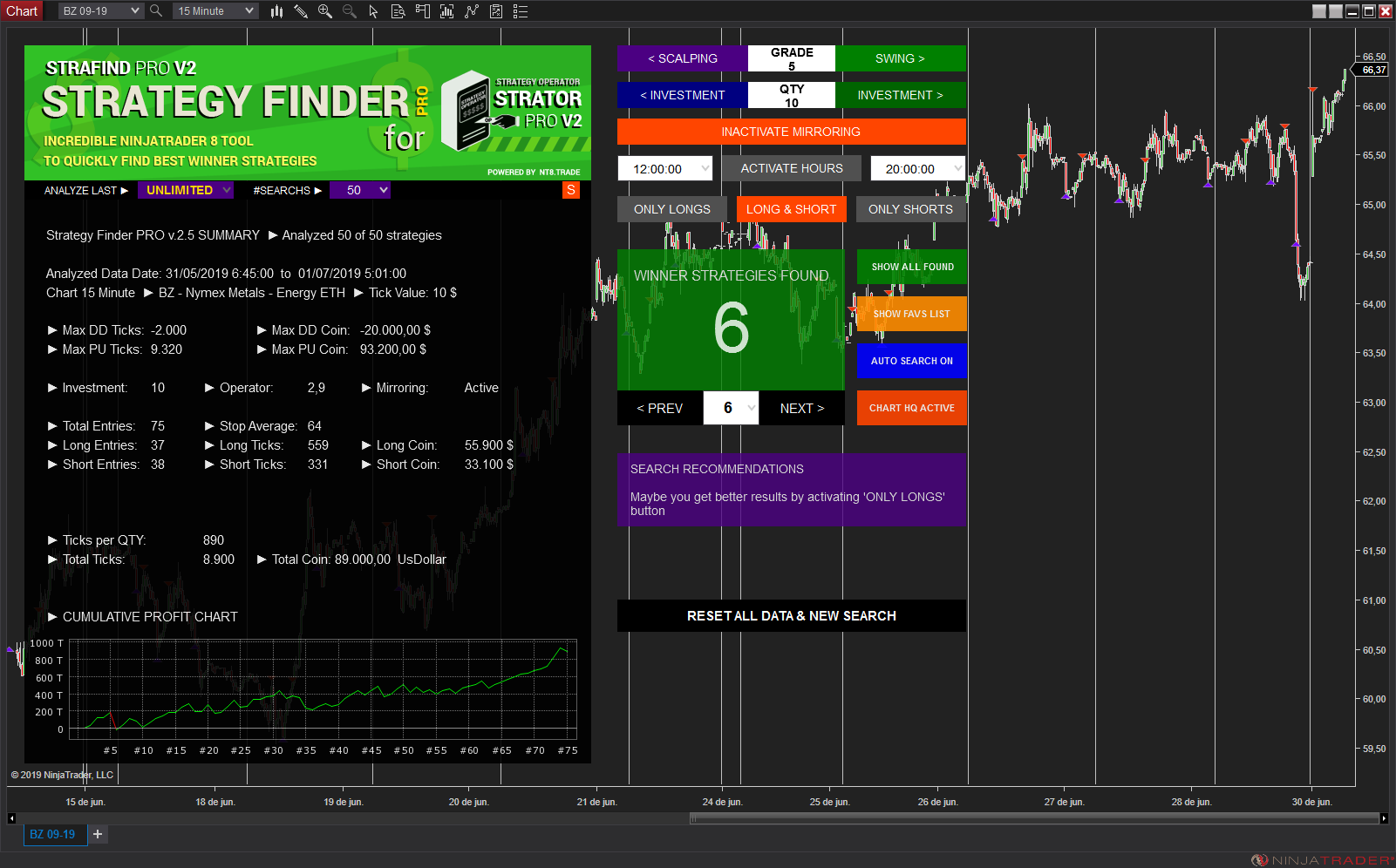This screenshot has width=1396, height=868.
Task: Click the horizontal chart scrollbar thumb
Action: coord(1033,818)
